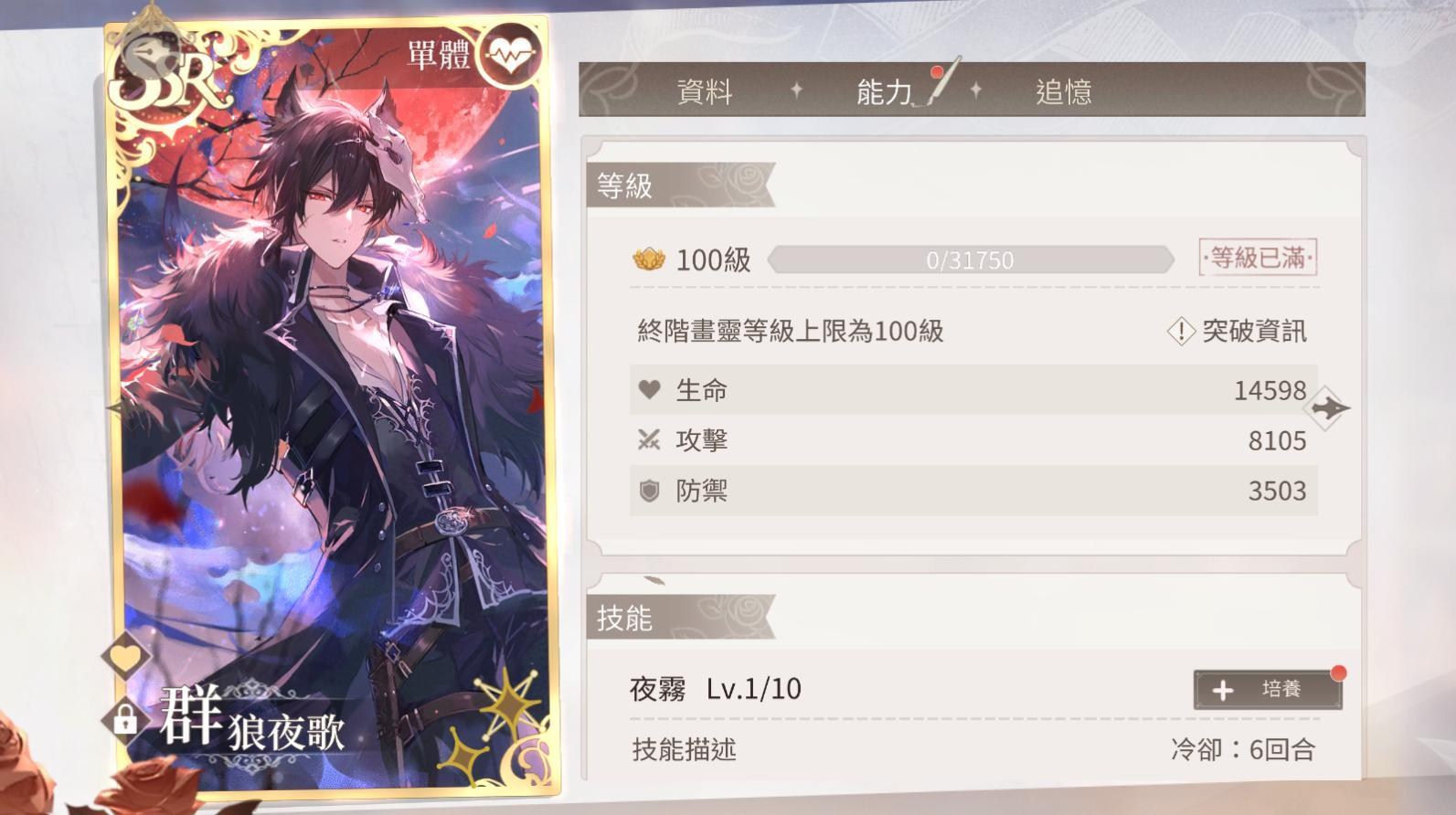Click the experience progress bar 0/31750

pos(971,260)
